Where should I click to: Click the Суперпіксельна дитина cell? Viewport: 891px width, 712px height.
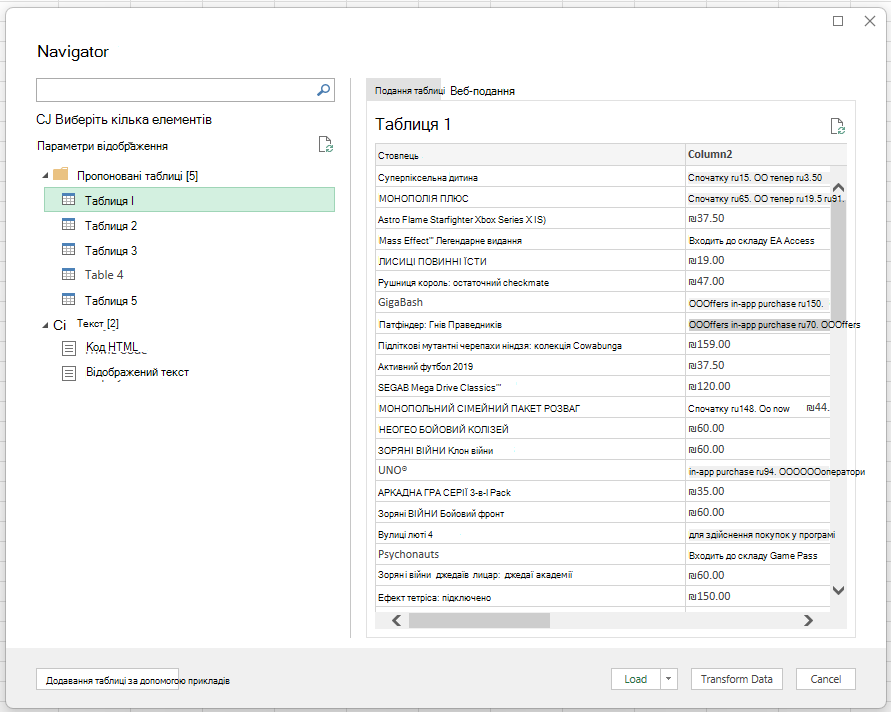coord(530,177)
